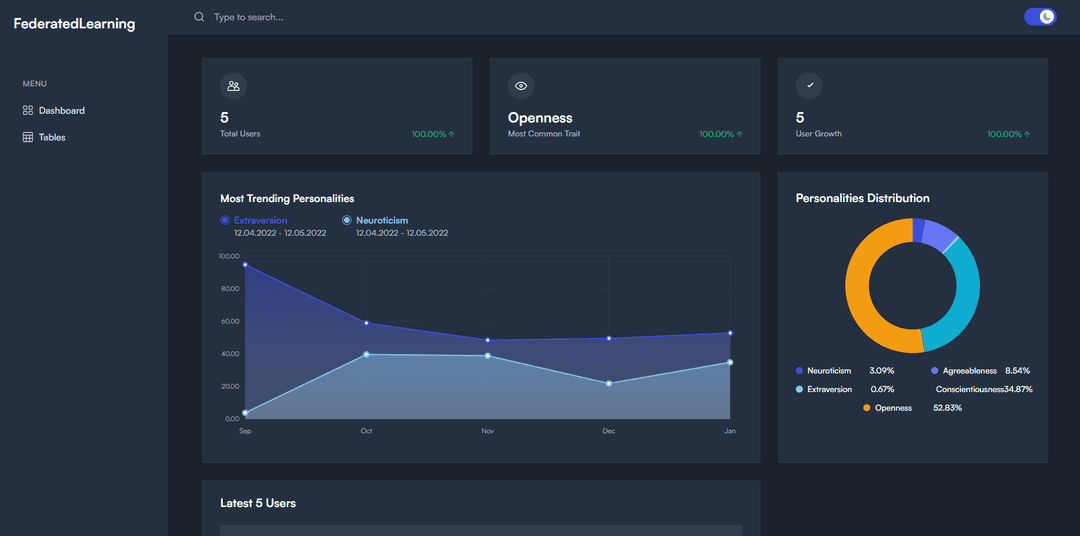The width and height of the screenshot is (1080, 536).
Task: Click the Dashboard grid icon in sidebar
Action: tap(28, 110)
